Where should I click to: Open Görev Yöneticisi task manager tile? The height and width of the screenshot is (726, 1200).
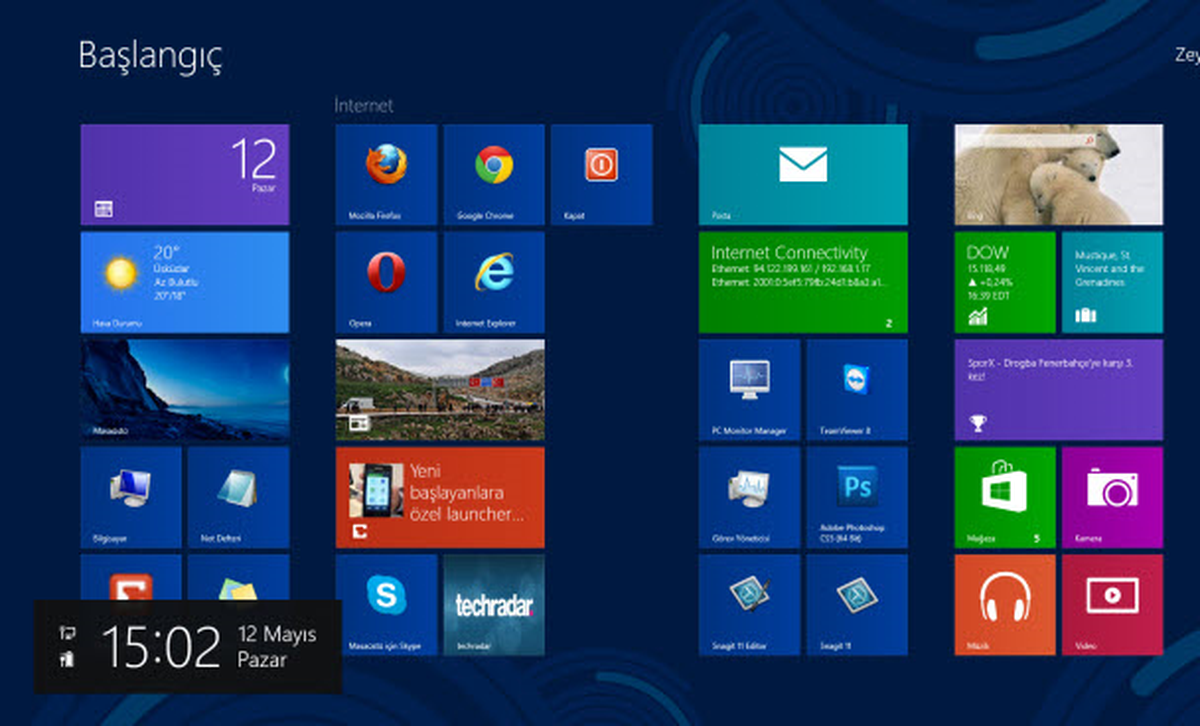(x=749, y=497)
